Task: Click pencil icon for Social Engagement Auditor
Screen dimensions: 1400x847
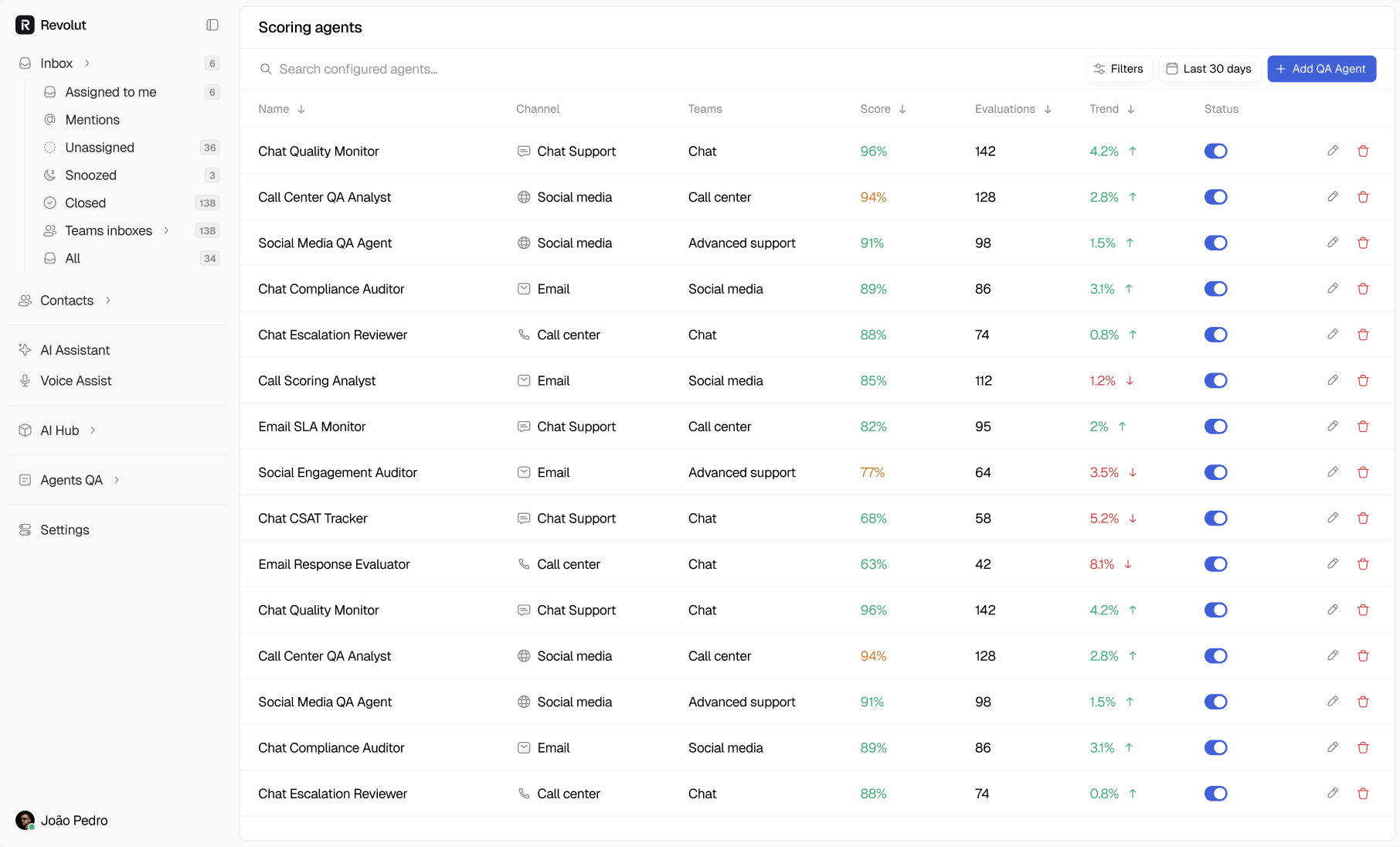Action: 1333,472
